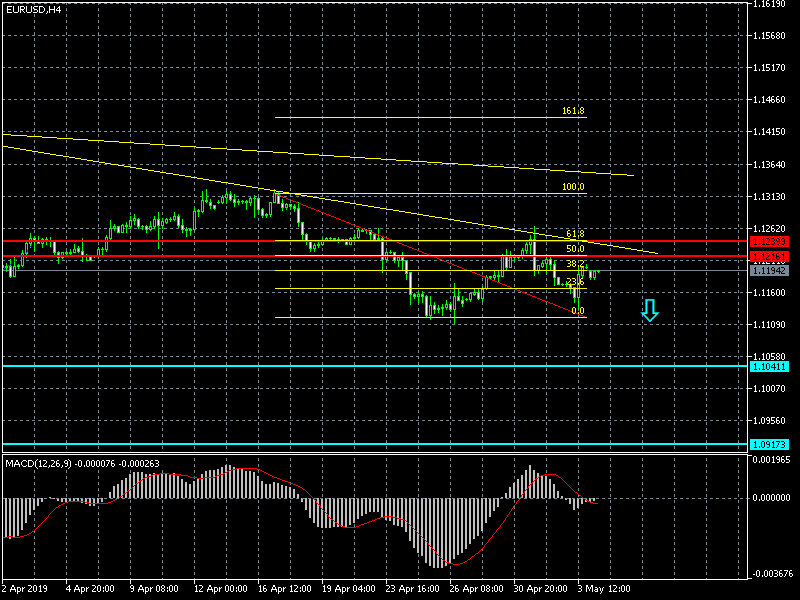
Task: Click the 1.13130 price scale value
Action: click(769, 196)
